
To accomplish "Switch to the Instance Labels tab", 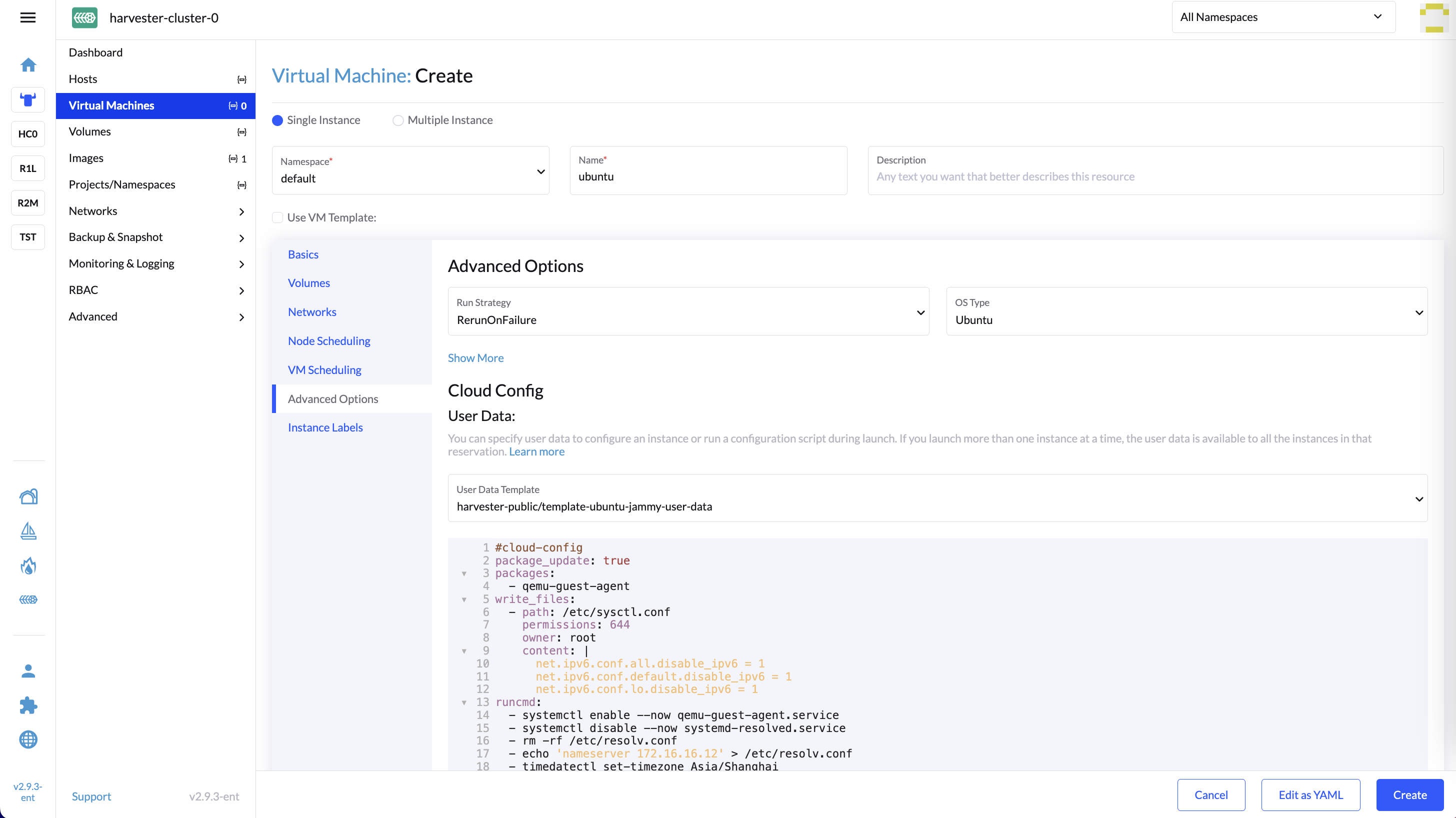I will (325, 427).
